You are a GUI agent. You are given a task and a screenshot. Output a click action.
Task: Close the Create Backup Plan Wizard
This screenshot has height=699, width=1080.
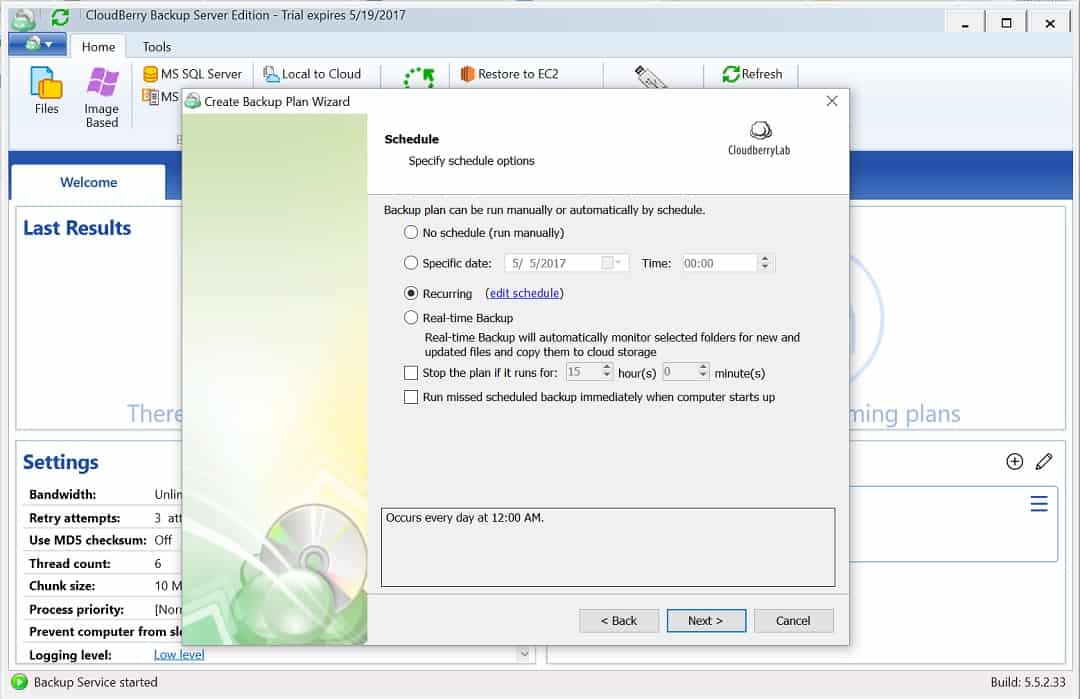pyautogui.click(x=832, y=101)
